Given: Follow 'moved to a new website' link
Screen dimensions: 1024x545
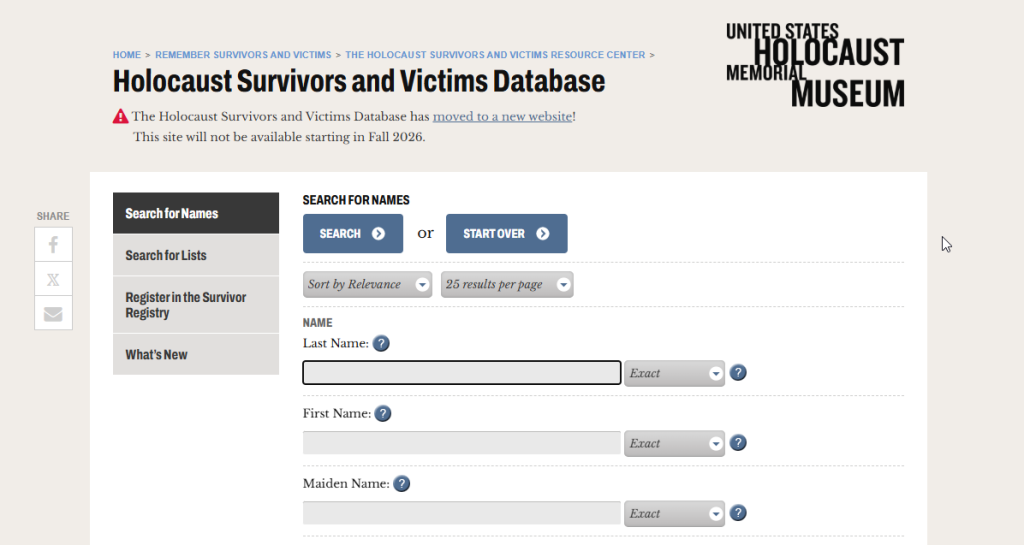Looking at the screenshot, I should tap(502, 117).
